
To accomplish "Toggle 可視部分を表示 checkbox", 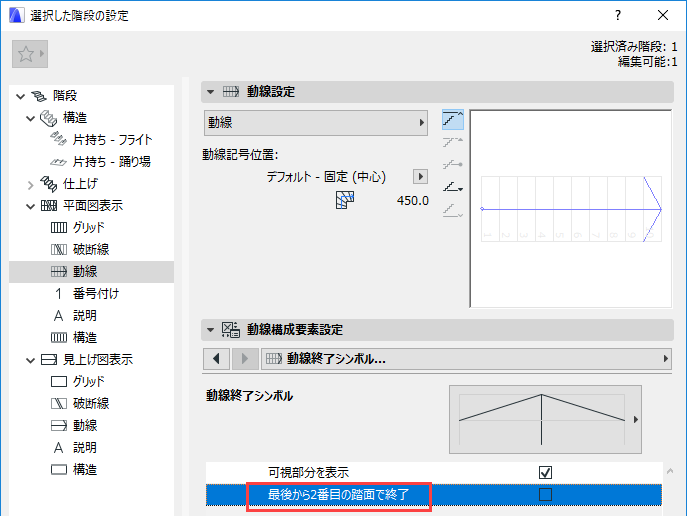I will [x=545, y=473].
